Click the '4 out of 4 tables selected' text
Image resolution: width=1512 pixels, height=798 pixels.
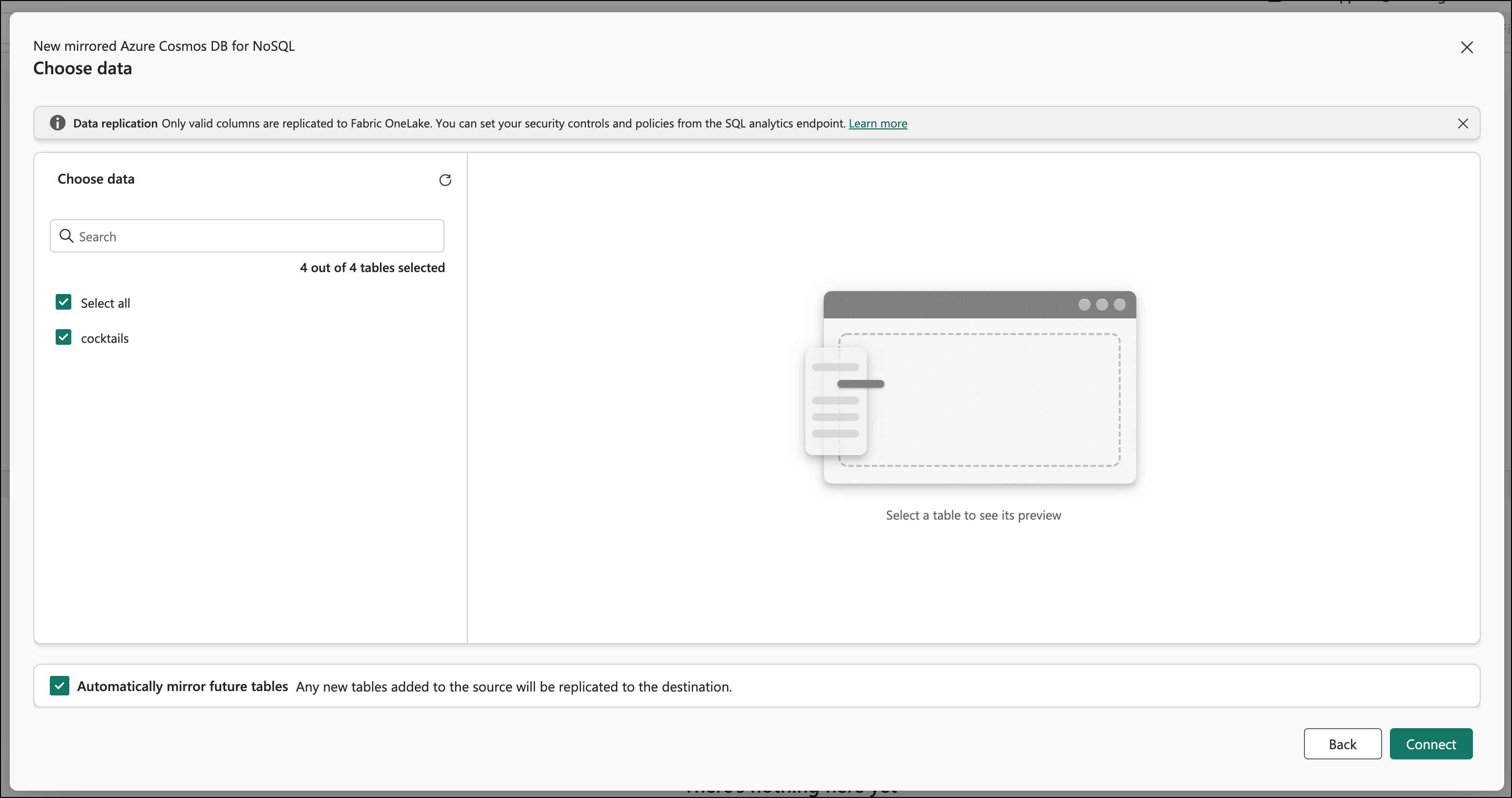[372, 268]
